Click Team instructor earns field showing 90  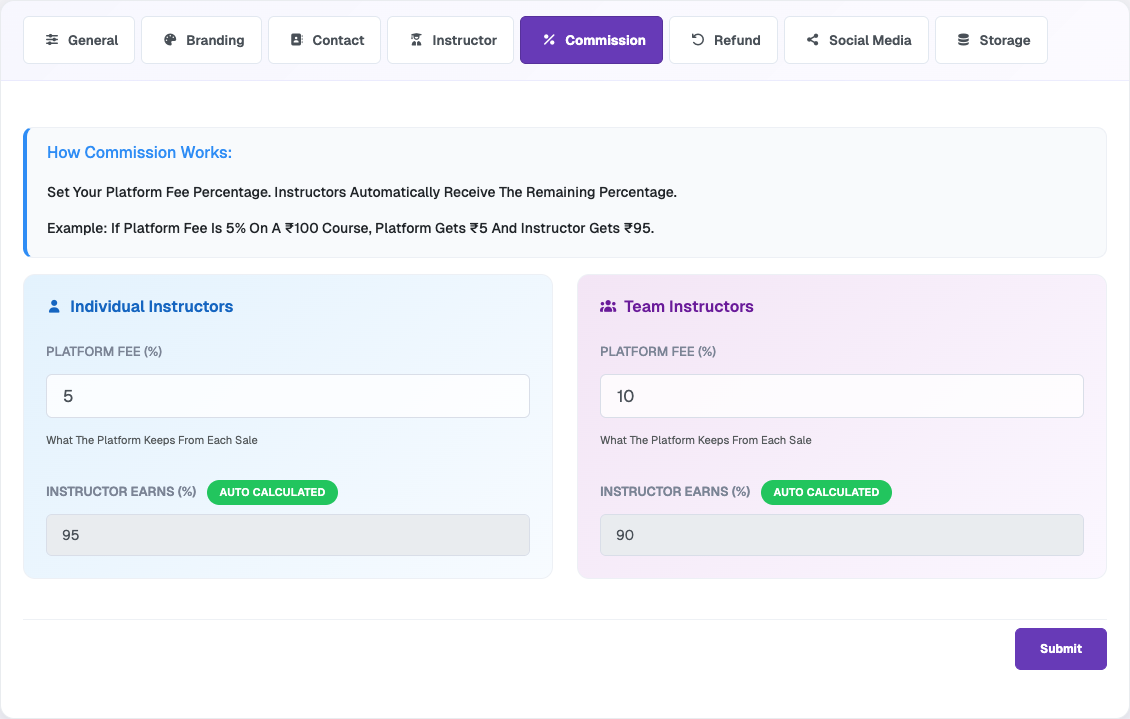coord(842,535)
